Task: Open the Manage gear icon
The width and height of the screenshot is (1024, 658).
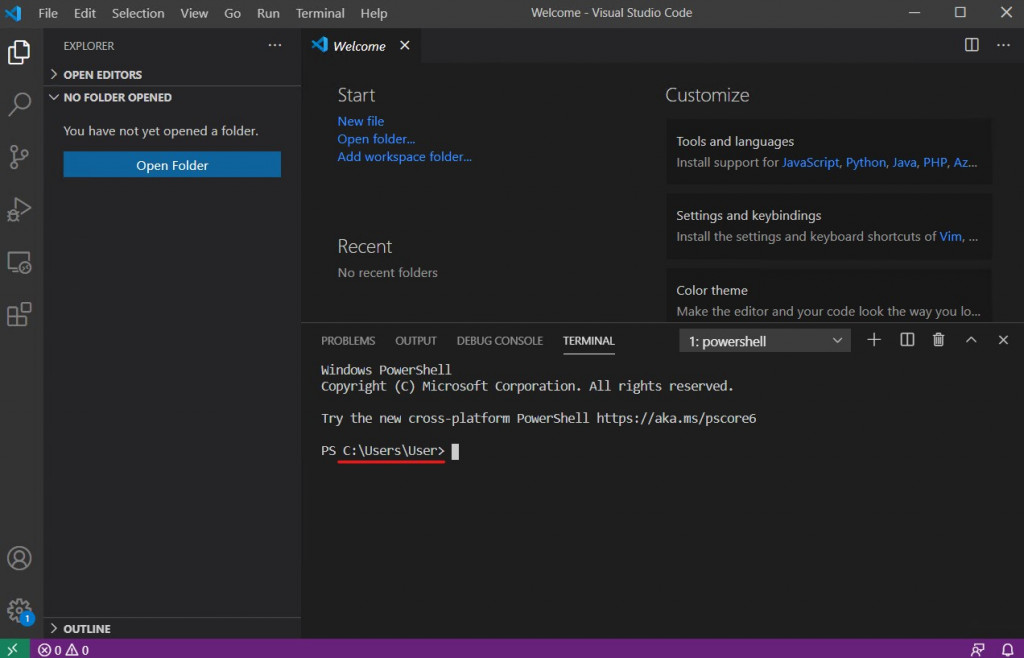Action: pyautogui.click(x=19, y=611)
